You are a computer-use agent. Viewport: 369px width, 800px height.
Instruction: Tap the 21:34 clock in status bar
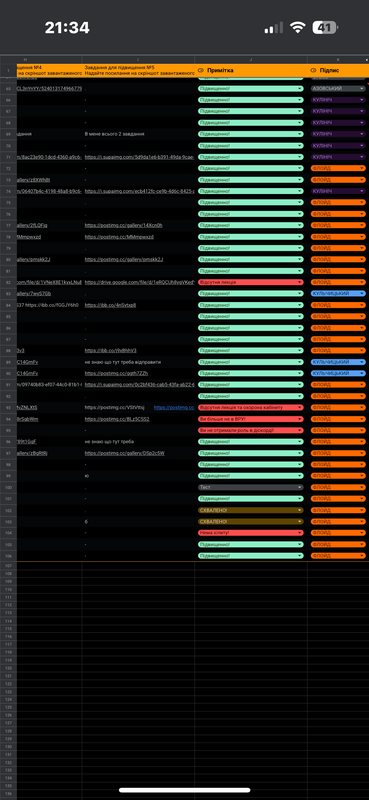[67, 28]
